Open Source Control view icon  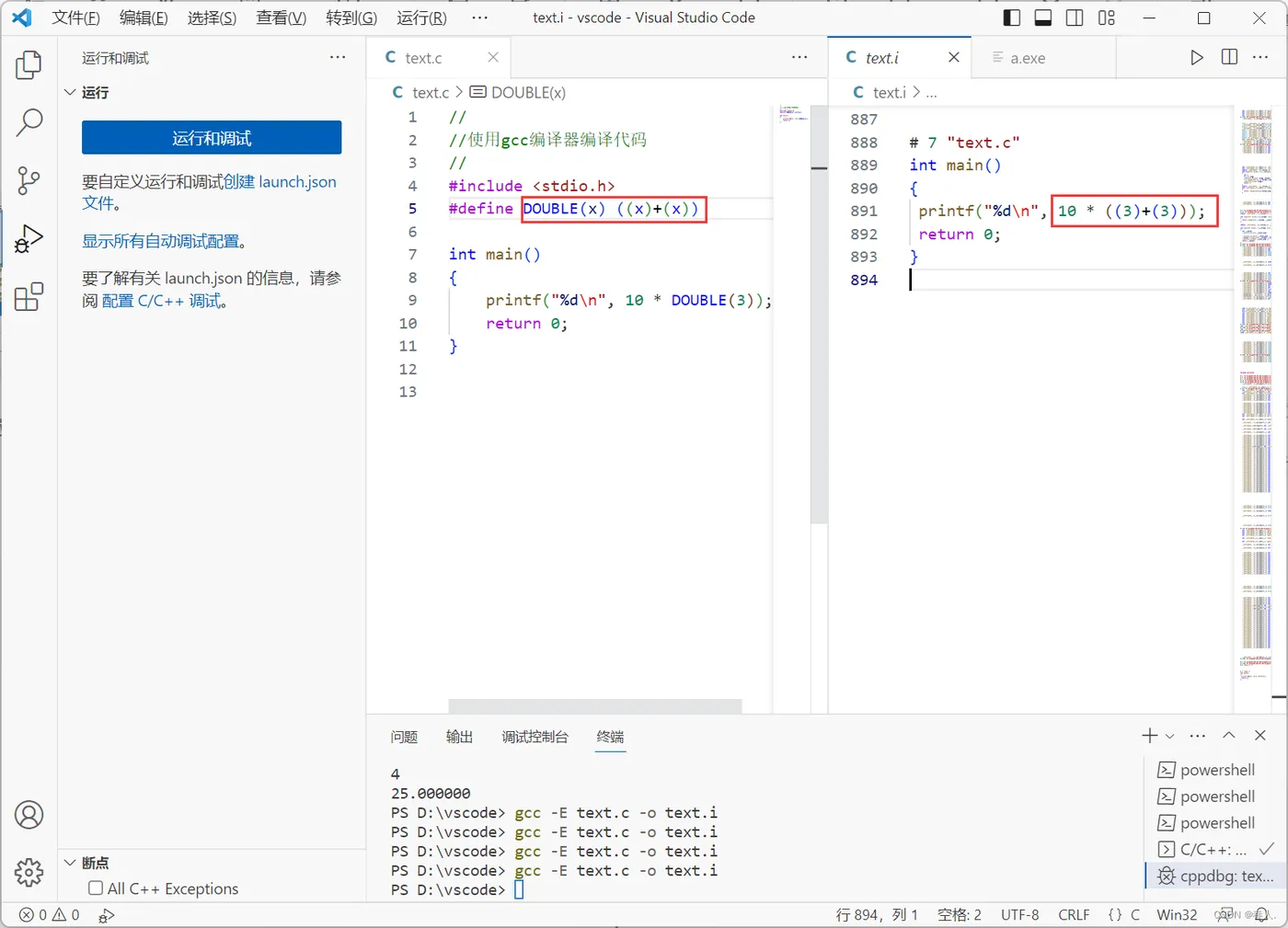[29, 180]
